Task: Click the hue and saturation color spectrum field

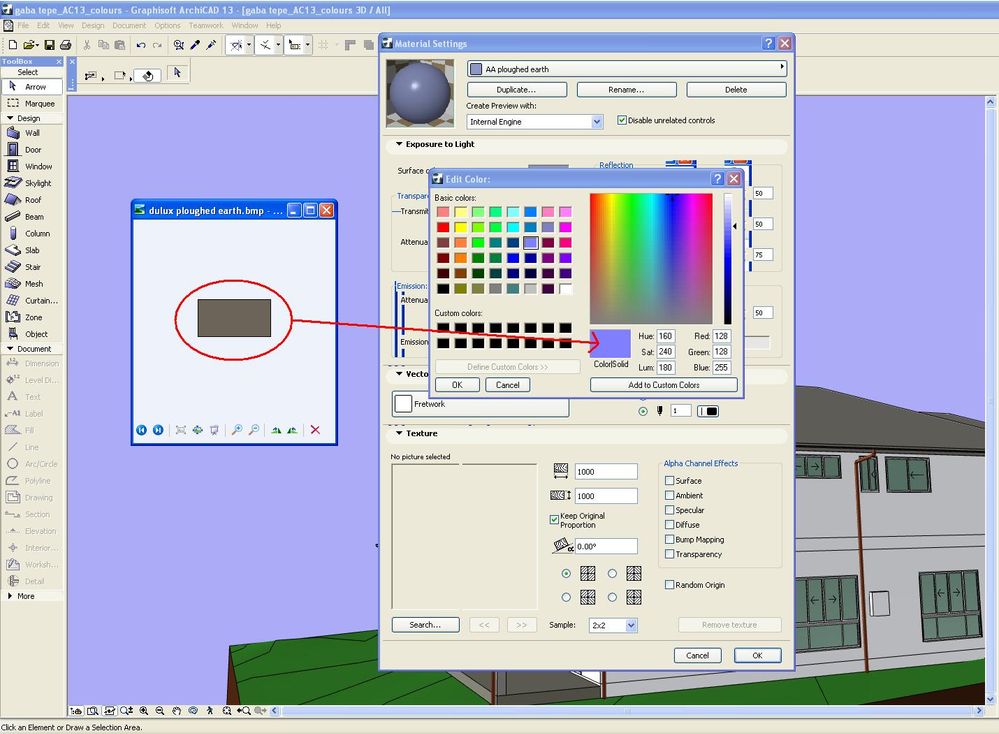Action: pyautogui.click(x=650, y=259)
